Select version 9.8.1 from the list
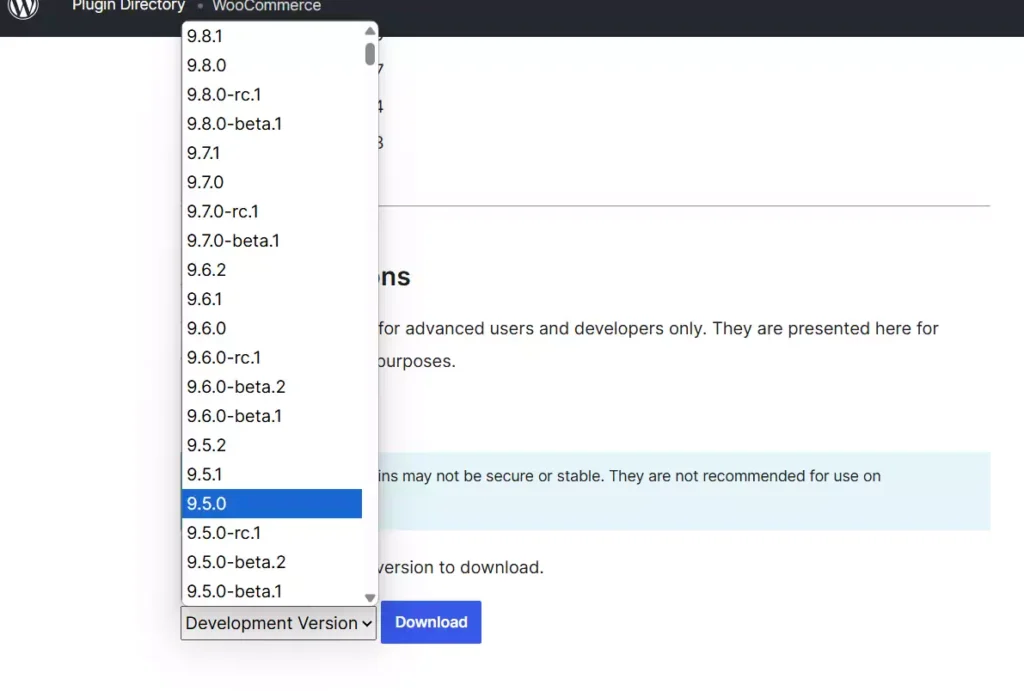This screenshot has width=1024, height=691. click(x=272, y=36)
